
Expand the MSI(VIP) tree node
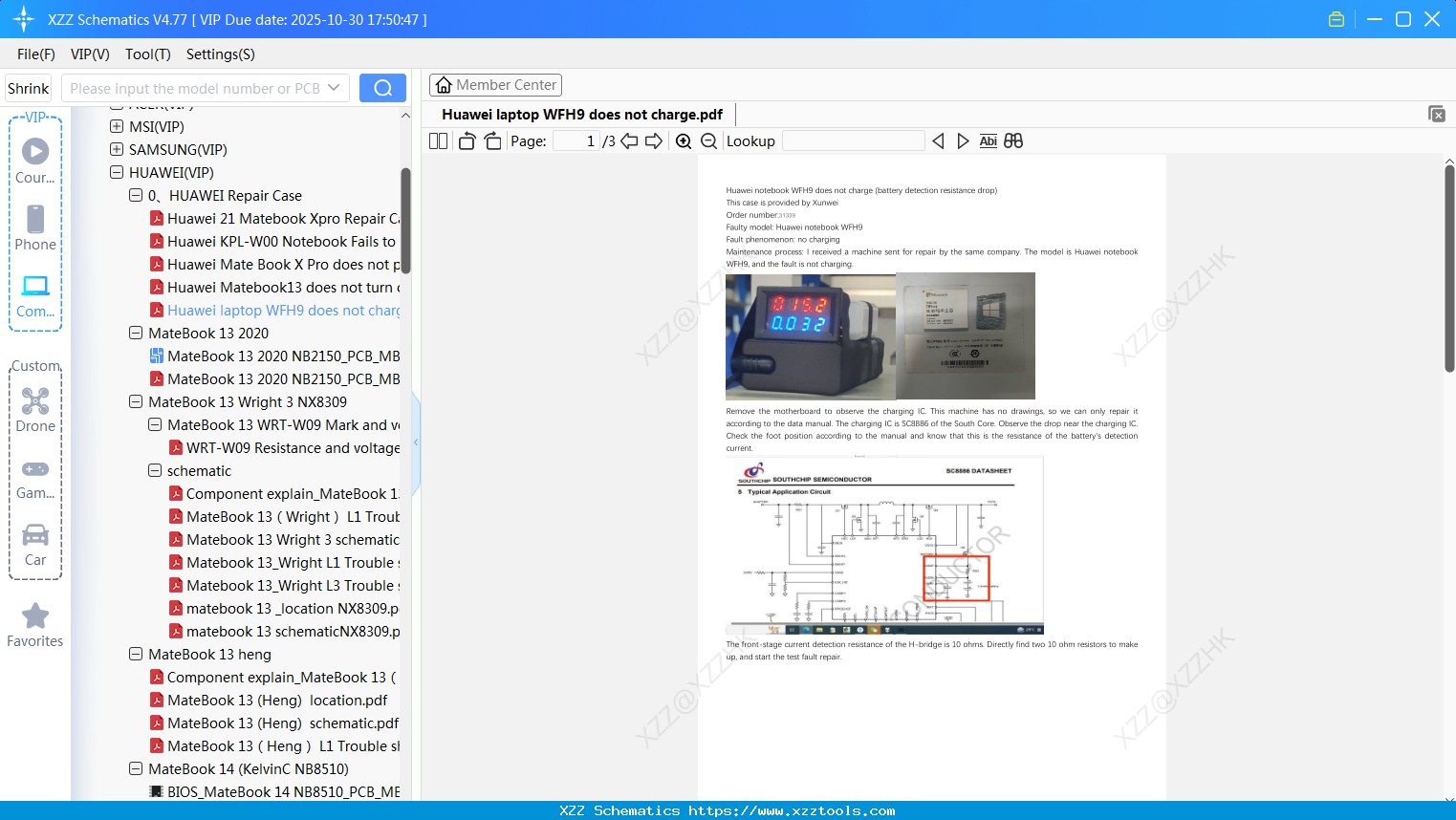click(x=117, y=126)
